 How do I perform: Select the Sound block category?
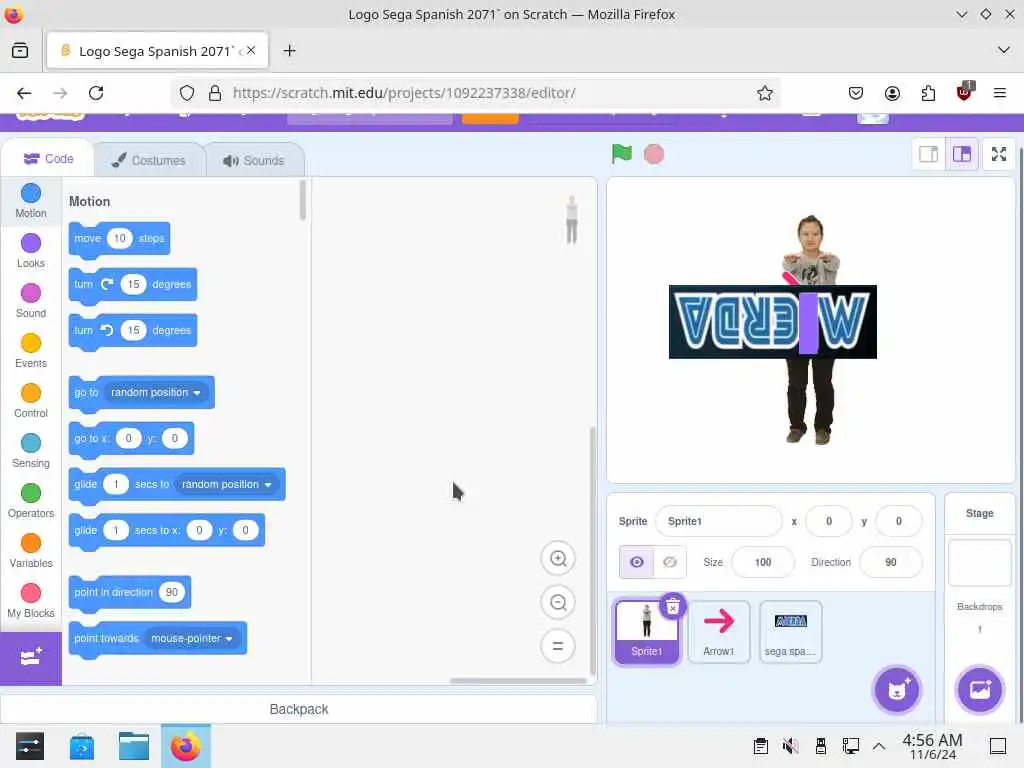[31, 301]
